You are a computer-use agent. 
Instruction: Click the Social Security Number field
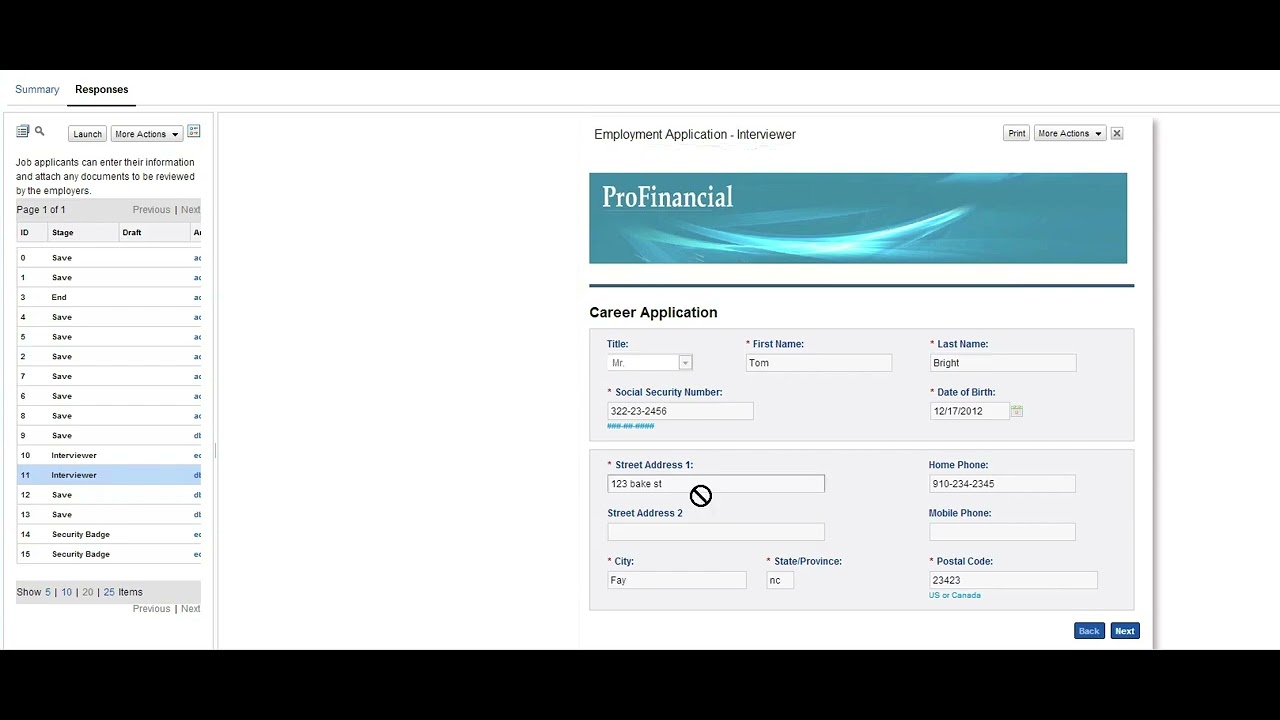[x=680, y=411]
